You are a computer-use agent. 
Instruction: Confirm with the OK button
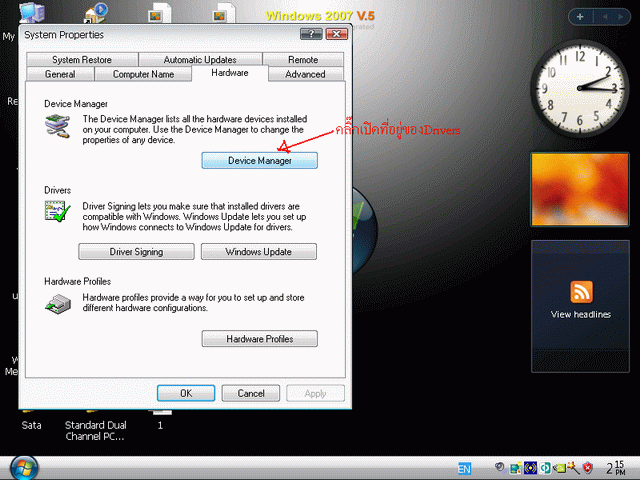click(x=186, y=393)
